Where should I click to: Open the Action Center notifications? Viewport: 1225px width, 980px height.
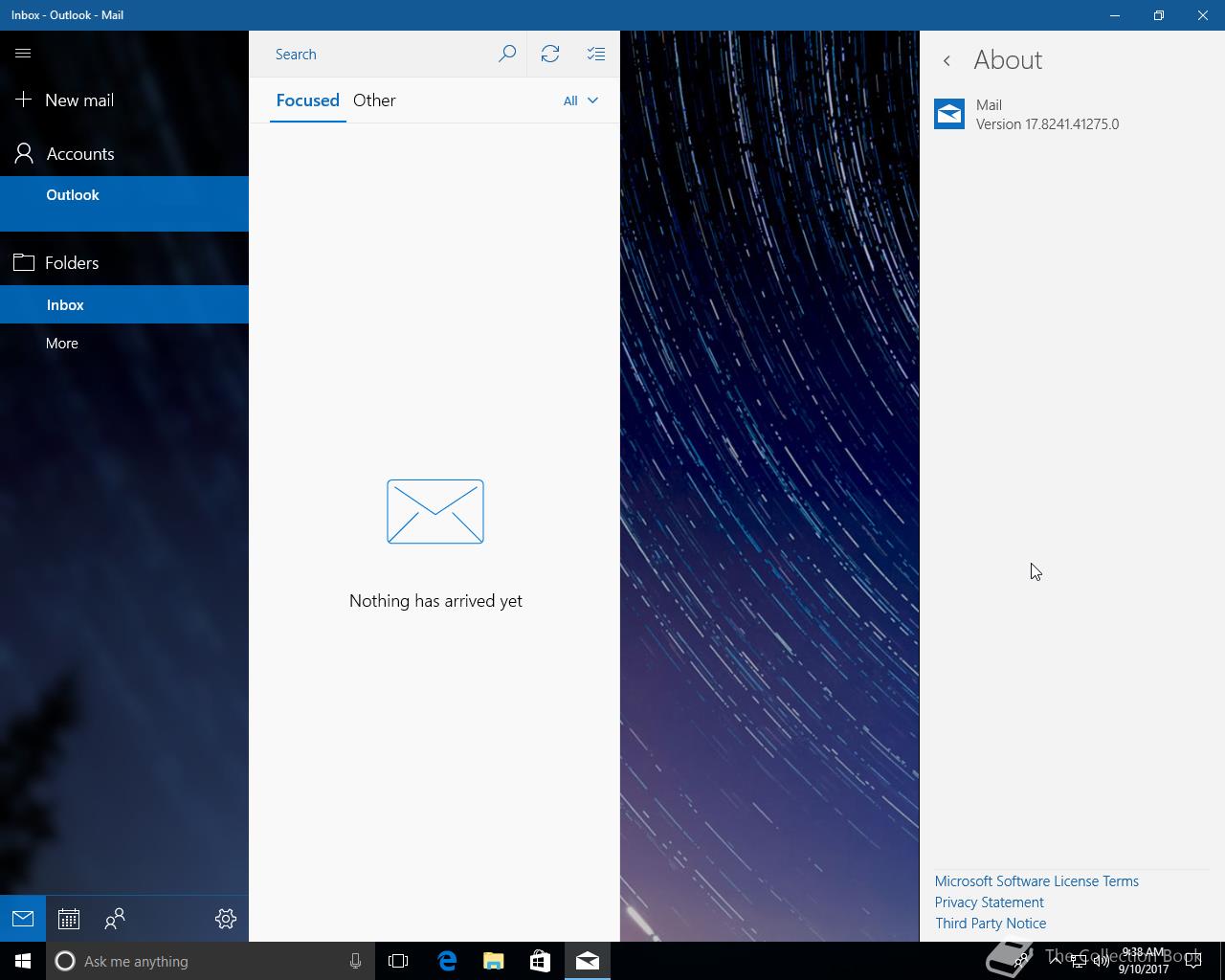pyautogui.click(x=1193, y=961)
